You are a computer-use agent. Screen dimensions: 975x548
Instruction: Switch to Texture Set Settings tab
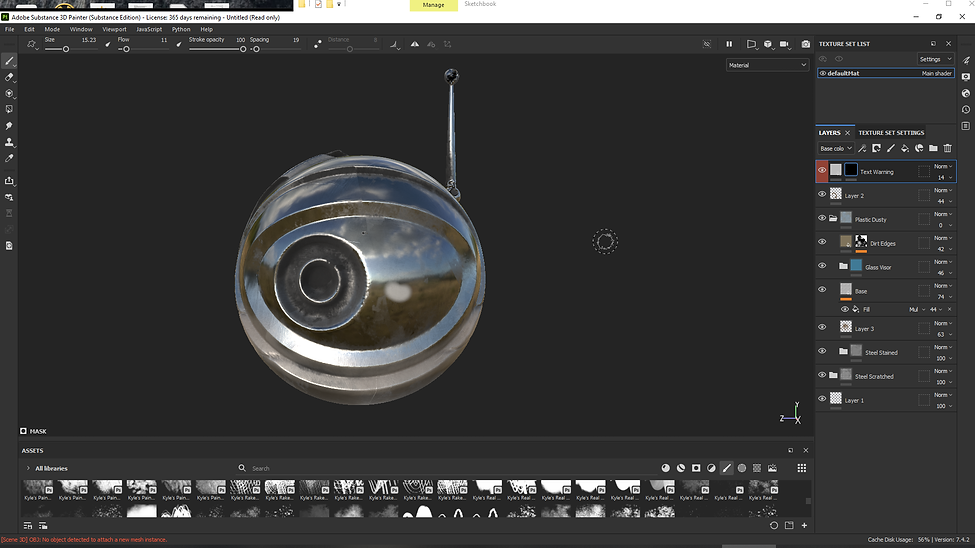(x=891, y=132)
